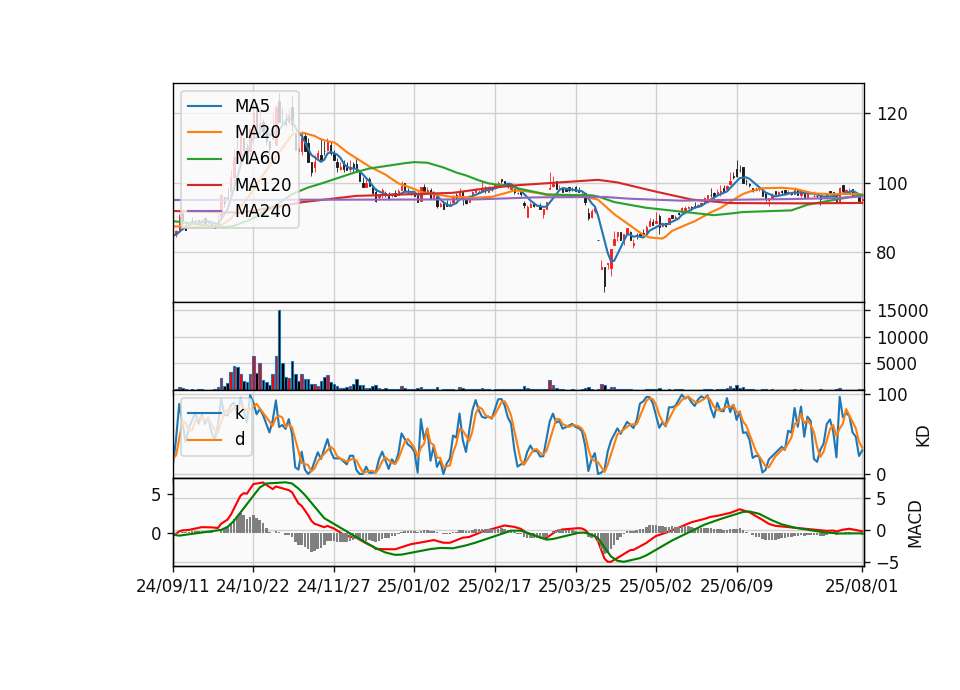Image resolution: width=960 pixels, height=690 pixels.
Task: Click the MA240 legend label
Action: pos(263,211)
